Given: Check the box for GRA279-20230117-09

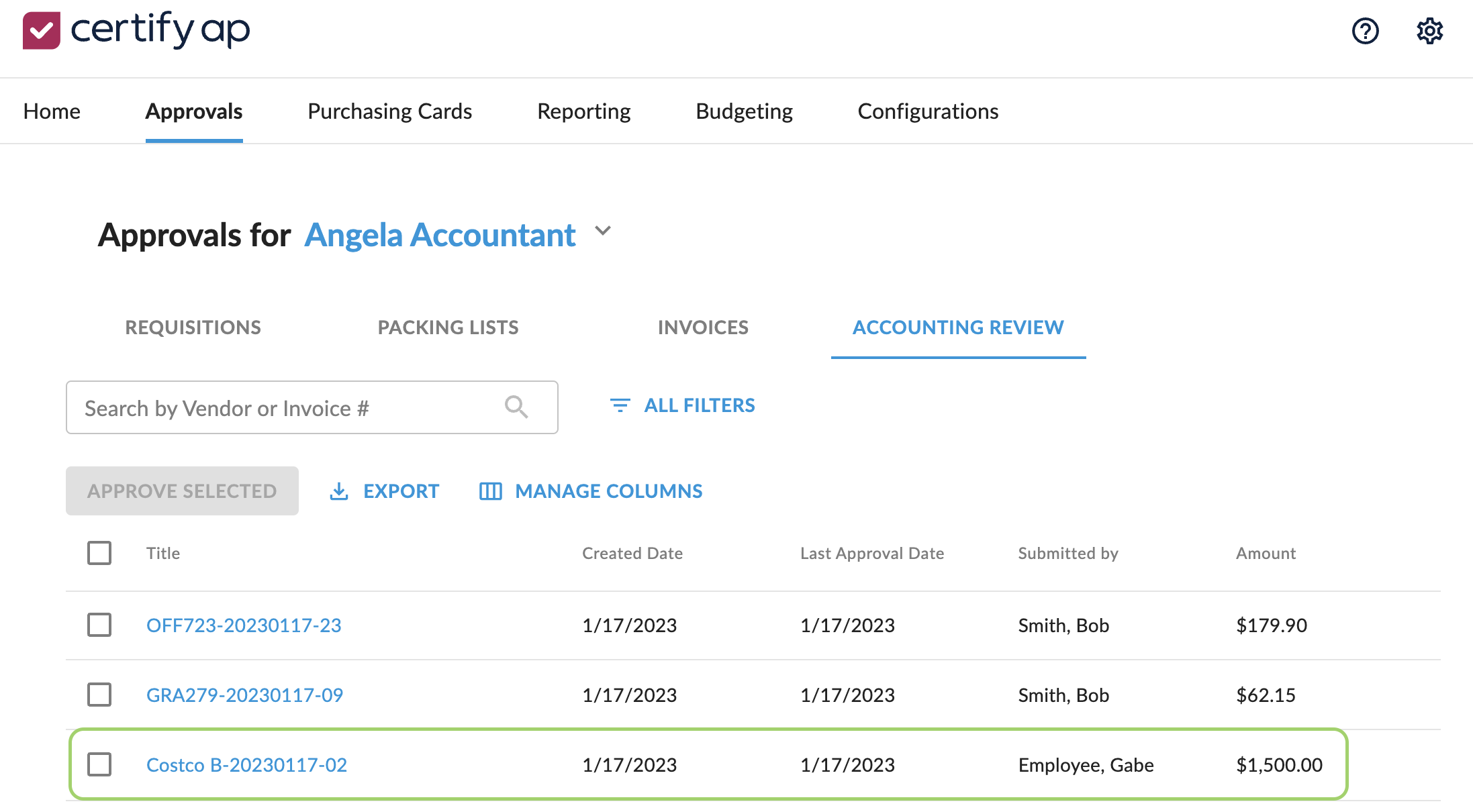Looking at the screenshot, I should click(x=99, y=695).
